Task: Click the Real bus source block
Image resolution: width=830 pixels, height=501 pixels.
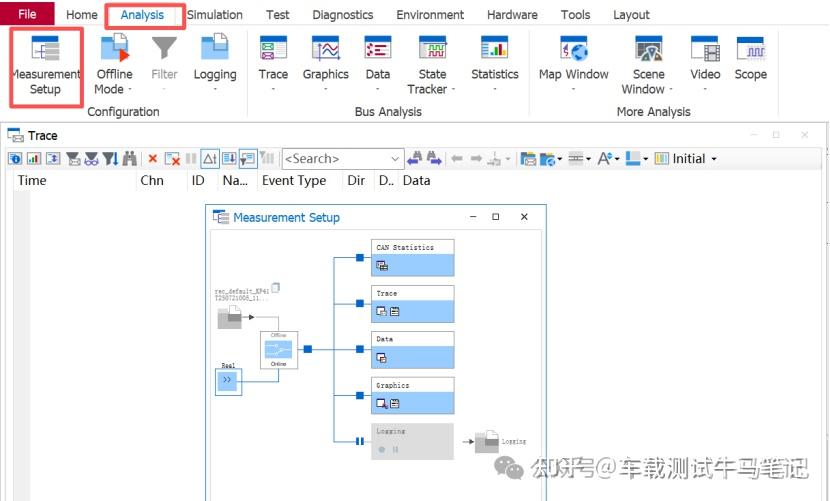Action: tap(228, 381)
